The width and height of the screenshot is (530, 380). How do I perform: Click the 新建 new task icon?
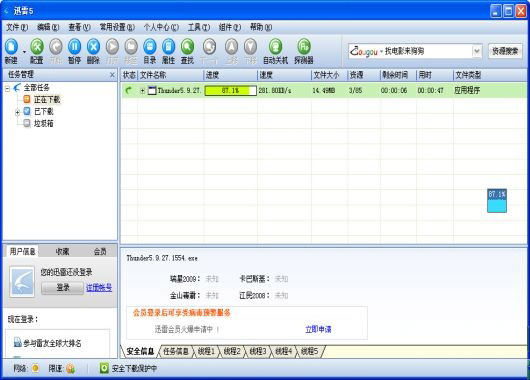pyautogui.click(x=11, y=46)
